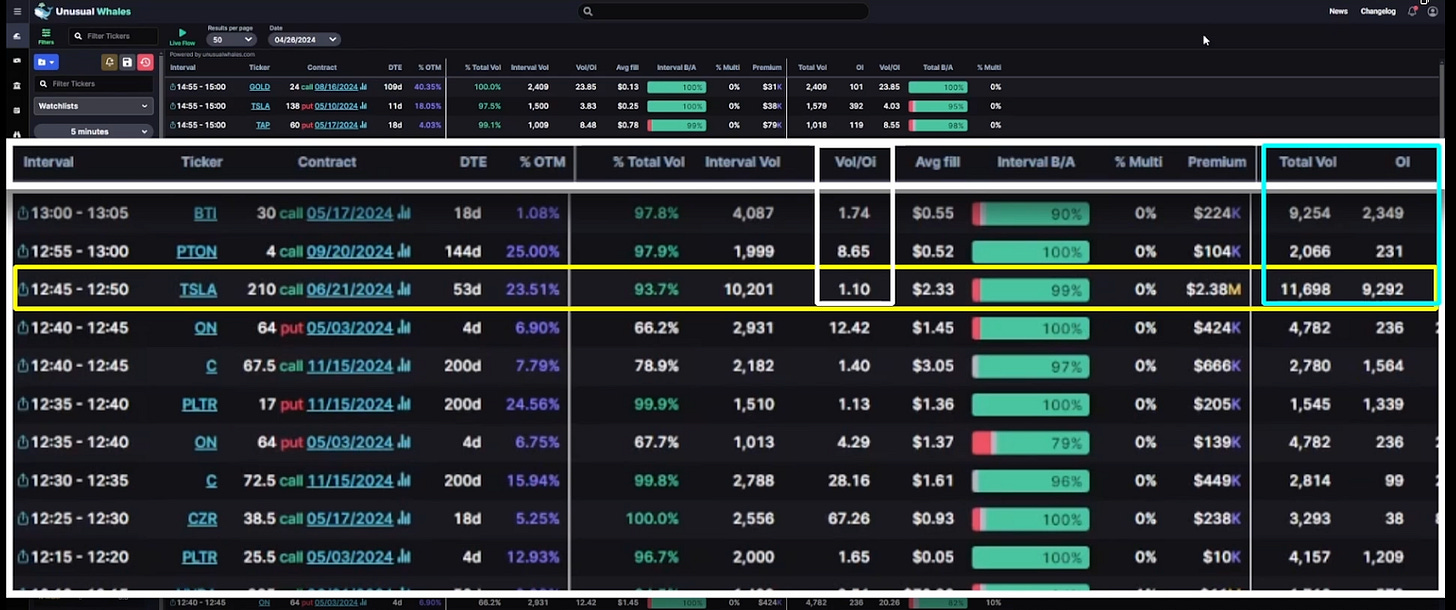
Task: Expand the blue folder dropdown button
Action: click(46, 62)
